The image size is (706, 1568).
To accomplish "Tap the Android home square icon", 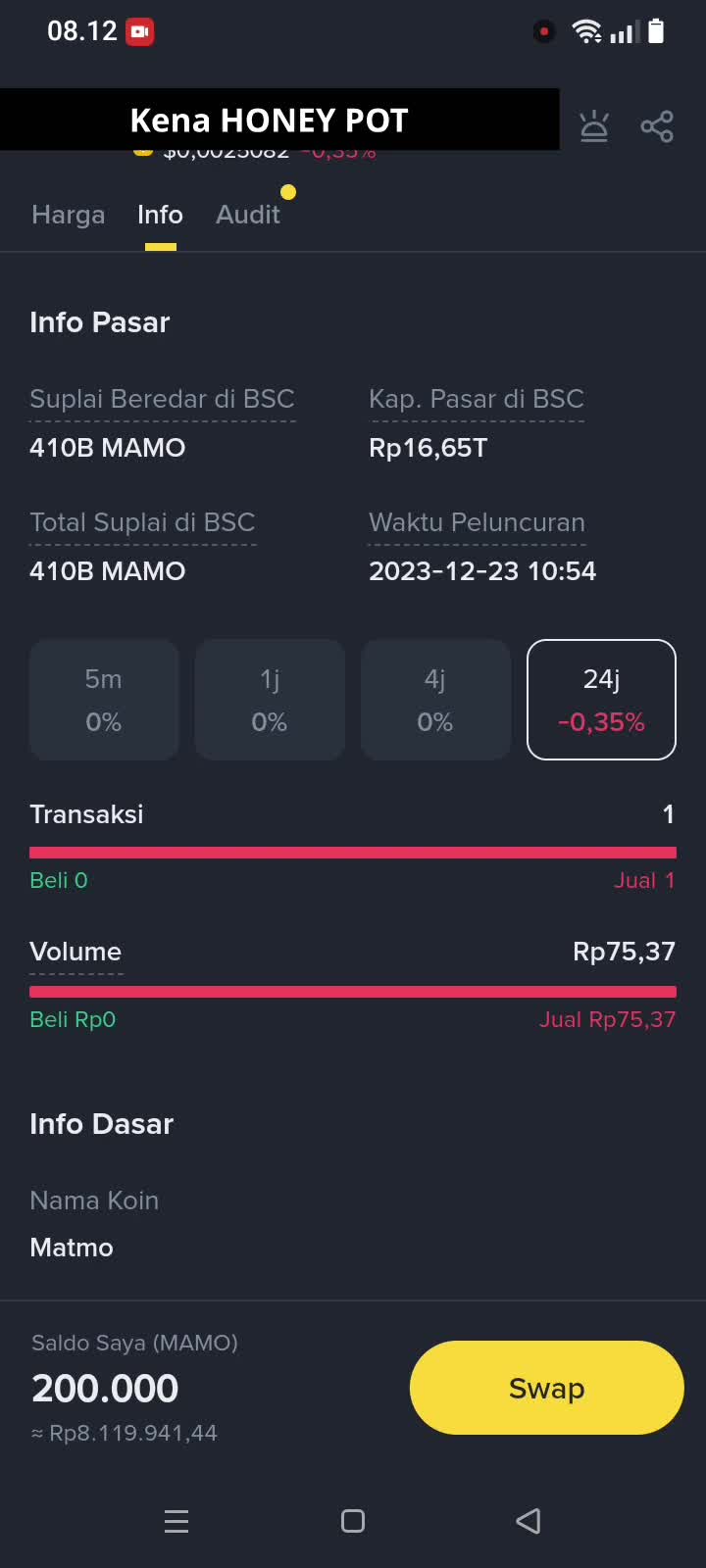I will [353, 1521].
